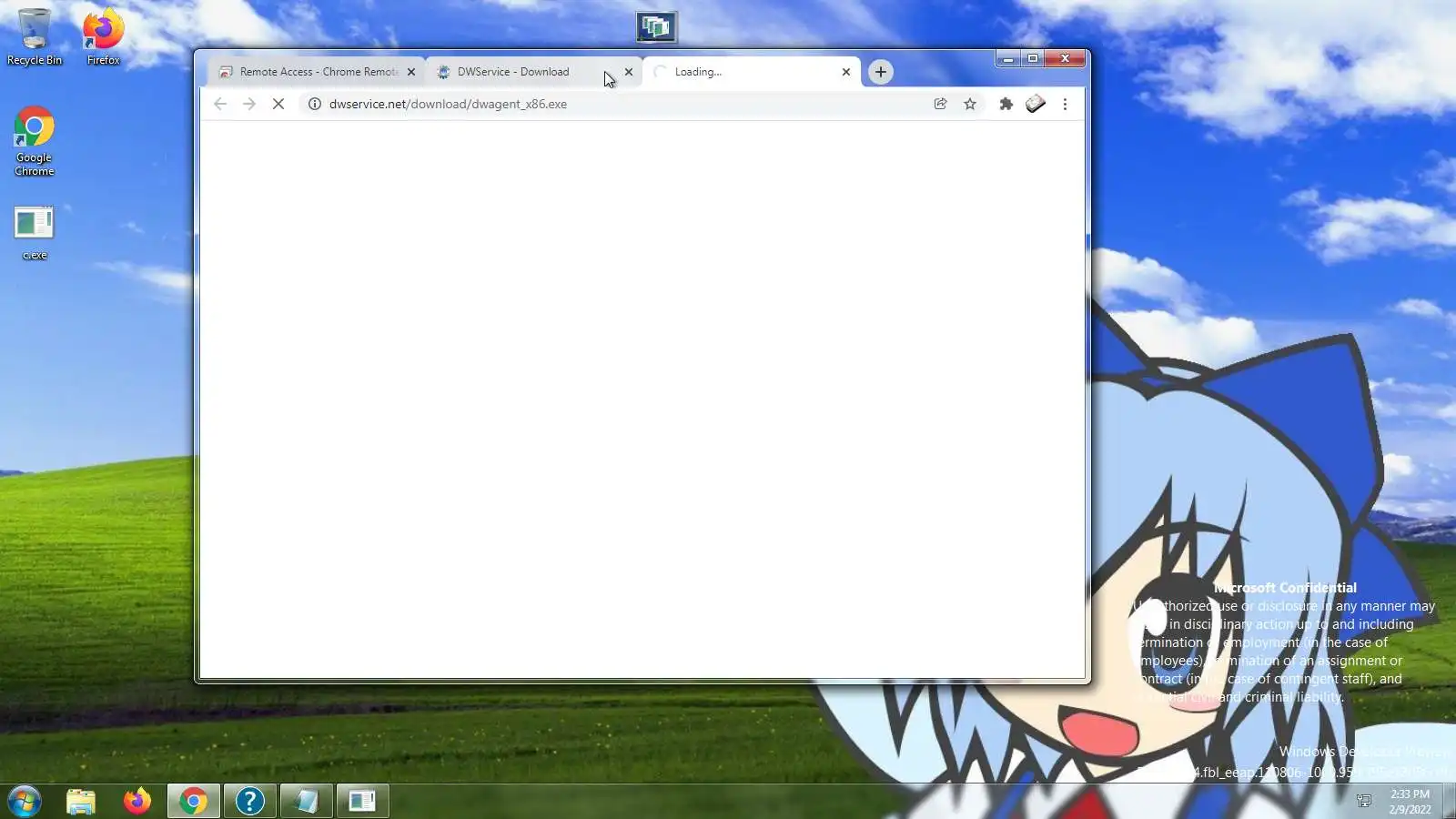Bookmark this page with the star
The width and height of the screenshot is (1456, 819).
(x=970, y=104)
